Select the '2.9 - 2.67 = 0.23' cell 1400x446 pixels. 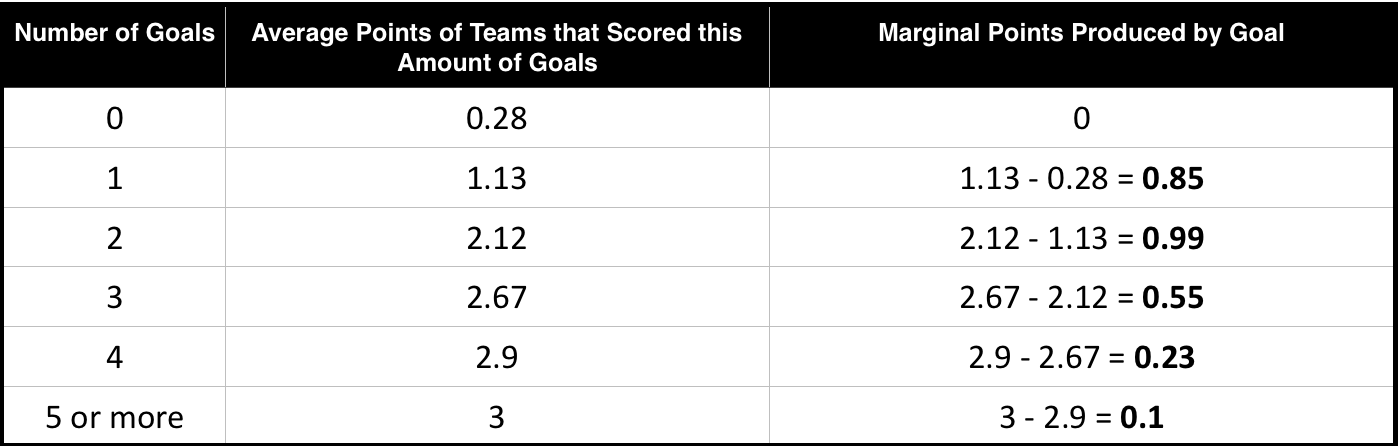pos(1081,357)
